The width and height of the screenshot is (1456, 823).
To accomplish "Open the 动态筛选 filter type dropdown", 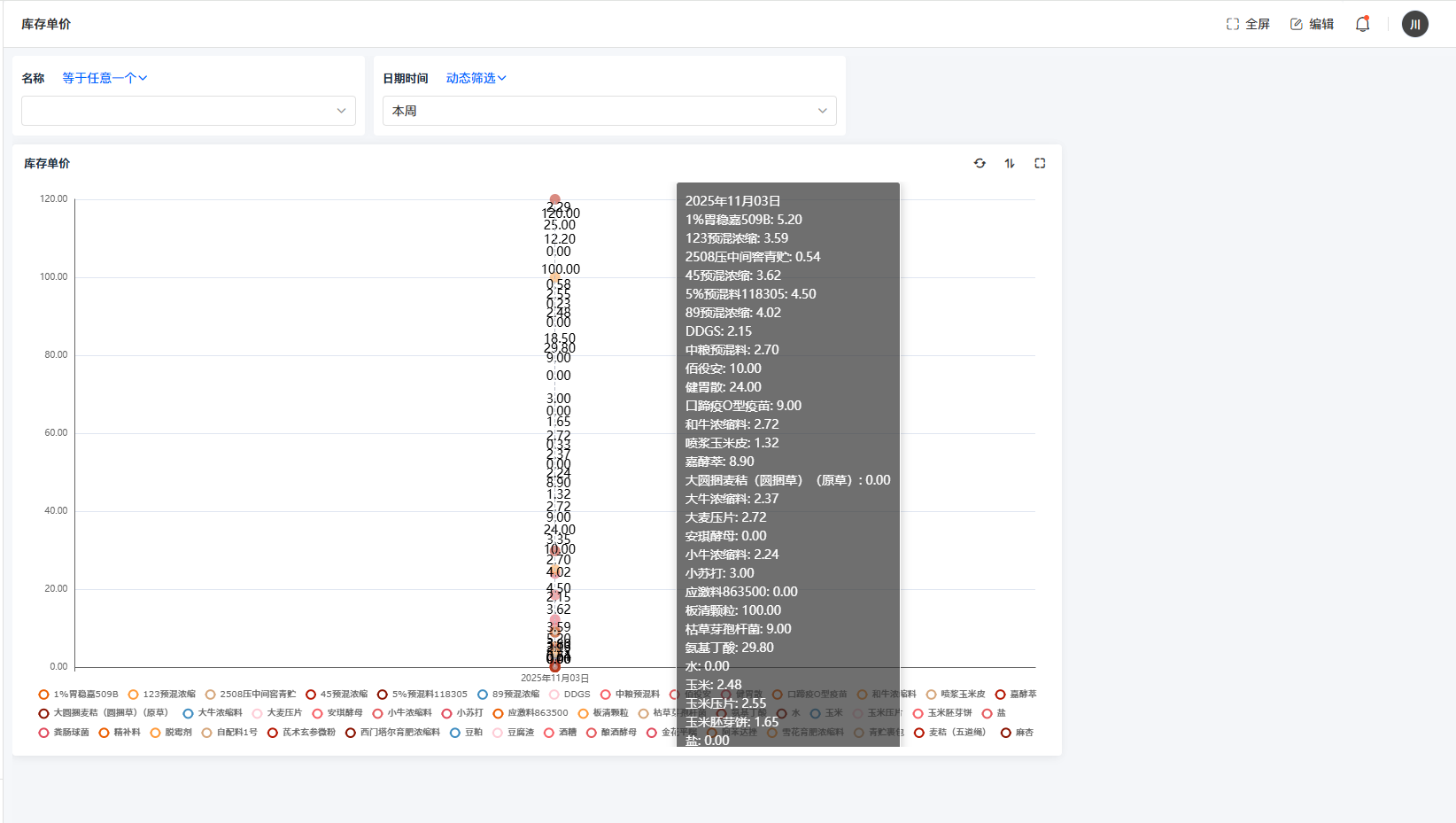I will pos(476,78).
